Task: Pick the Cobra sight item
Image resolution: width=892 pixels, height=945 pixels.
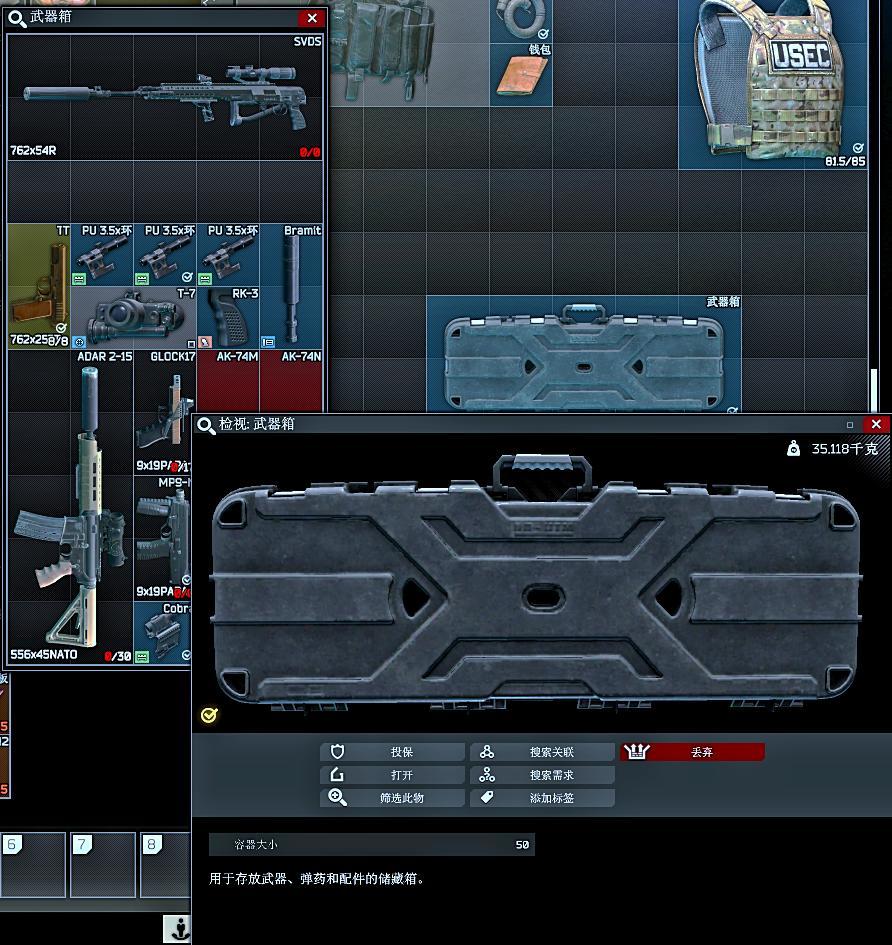Action: [x=163, y=633]
